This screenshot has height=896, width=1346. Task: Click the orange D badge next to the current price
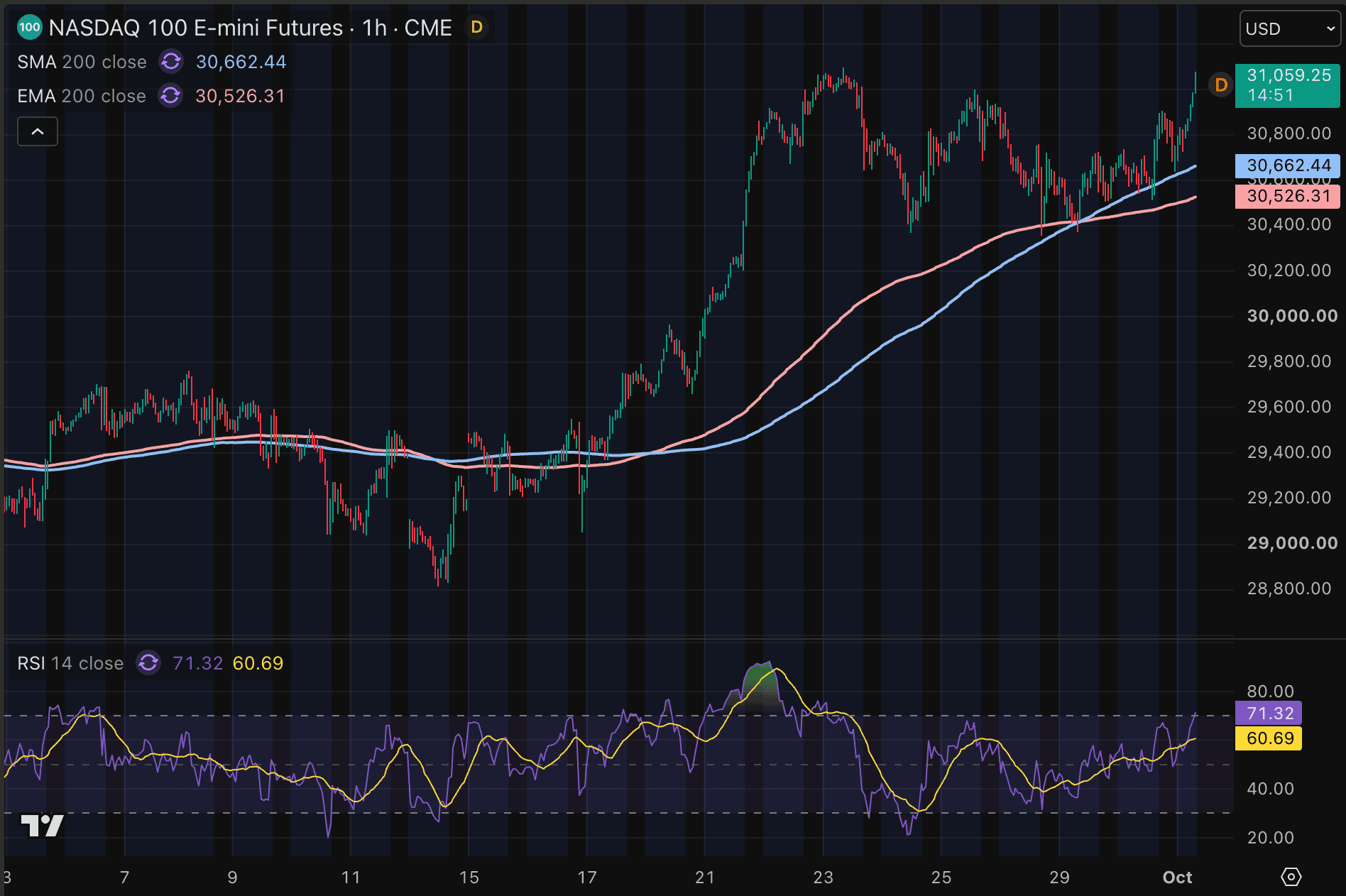[x=1221, y=85]
